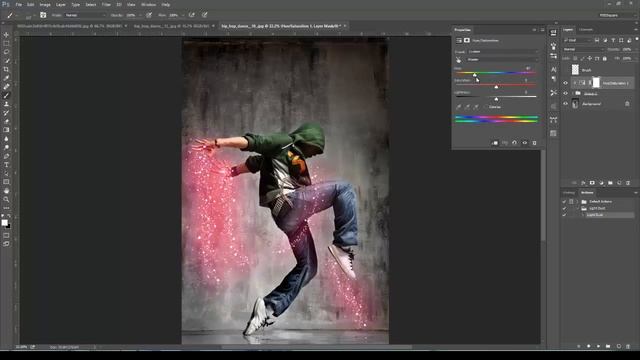Screen dimensions: 640x360
Task: Delete the action using the Actions panel trash
Action: tap(628, 346)
